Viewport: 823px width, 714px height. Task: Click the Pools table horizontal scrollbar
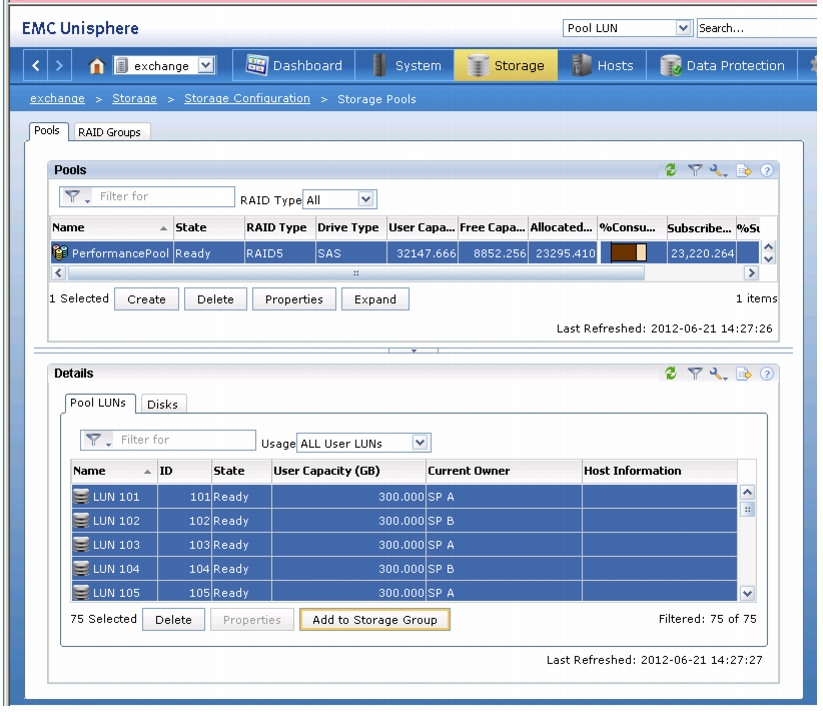(356, 273)
